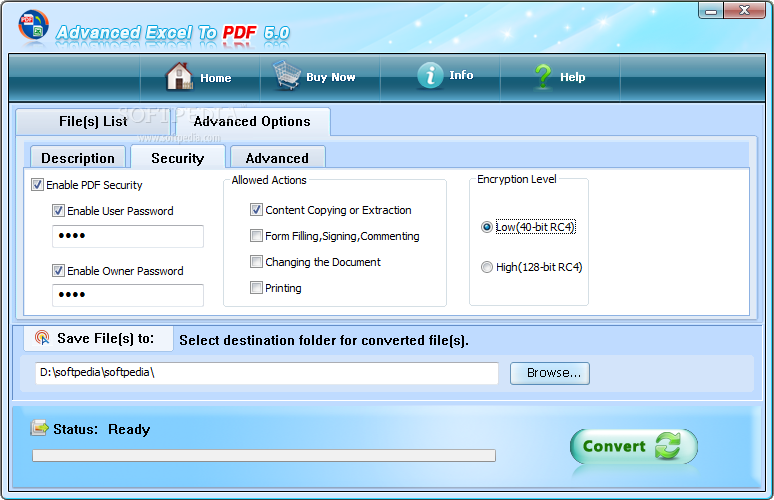774x500 pixels.
Task: Click the Home house icon
Action: pos(179,77)
